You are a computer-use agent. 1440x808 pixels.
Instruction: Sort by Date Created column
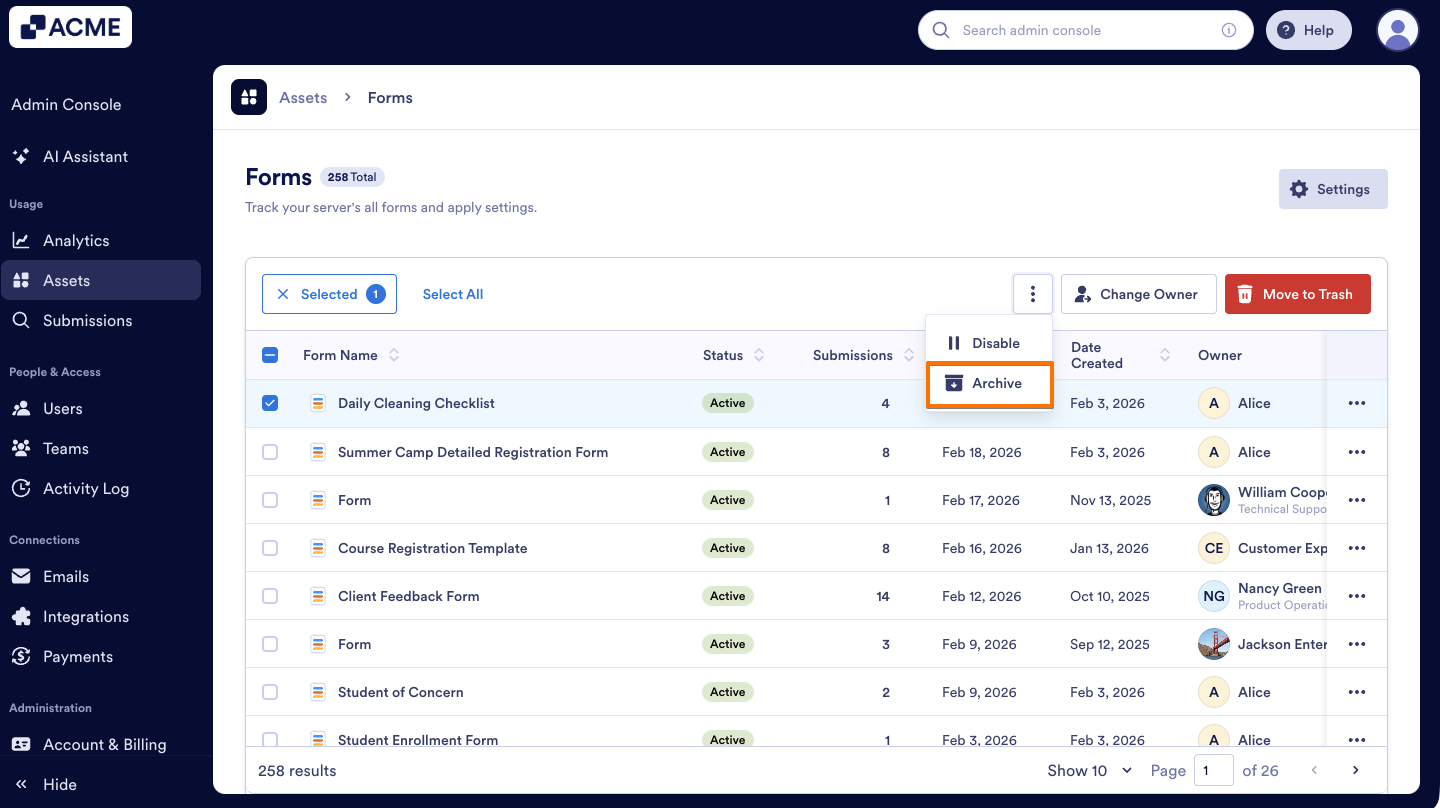click(1165, 355)
